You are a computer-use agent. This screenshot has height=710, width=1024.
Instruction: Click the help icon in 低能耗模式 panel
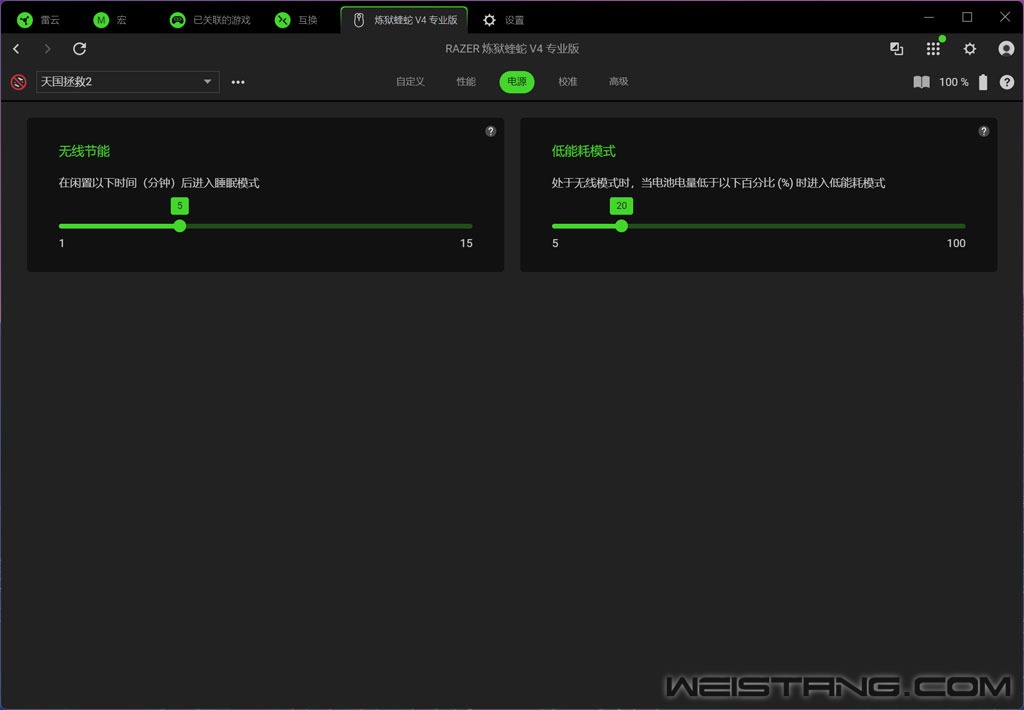coord(983,131)
